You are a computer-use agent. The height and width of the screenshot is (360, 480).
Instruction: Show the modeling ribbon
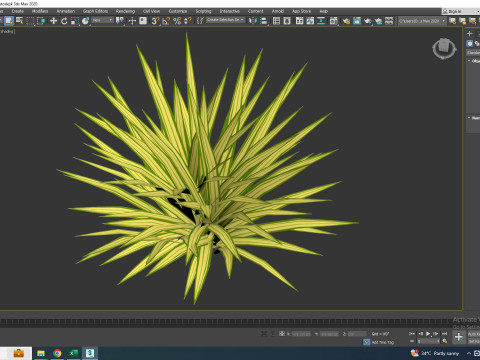pos(300,21)
